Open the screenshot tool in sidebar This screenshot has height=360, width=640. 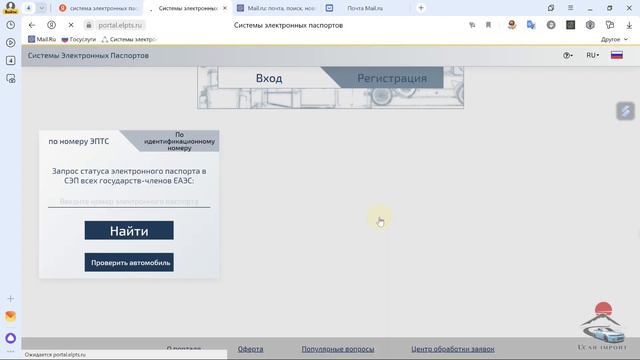pyautogui.click(x=11, y=78)
